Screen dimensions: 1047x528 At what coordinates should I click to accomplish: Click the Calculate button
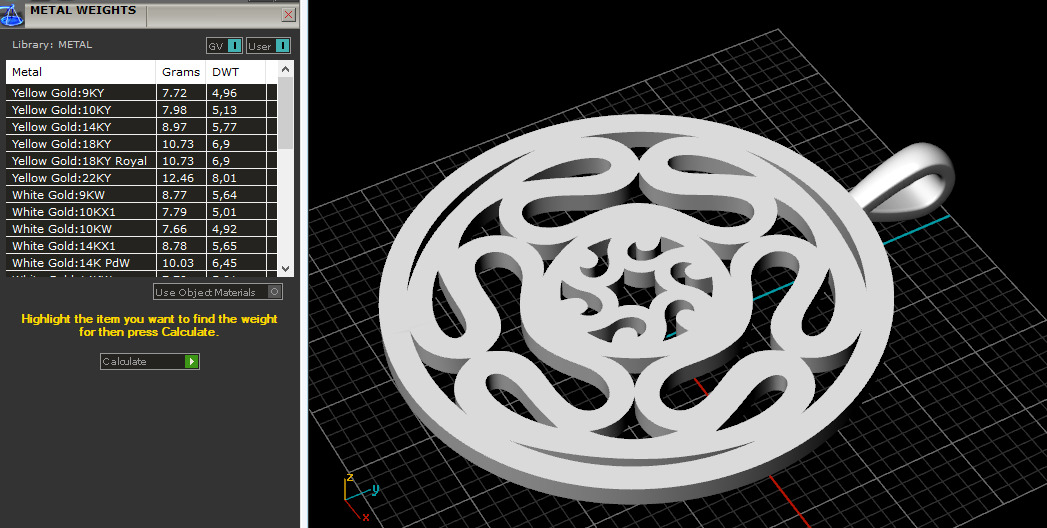[150, 361]
